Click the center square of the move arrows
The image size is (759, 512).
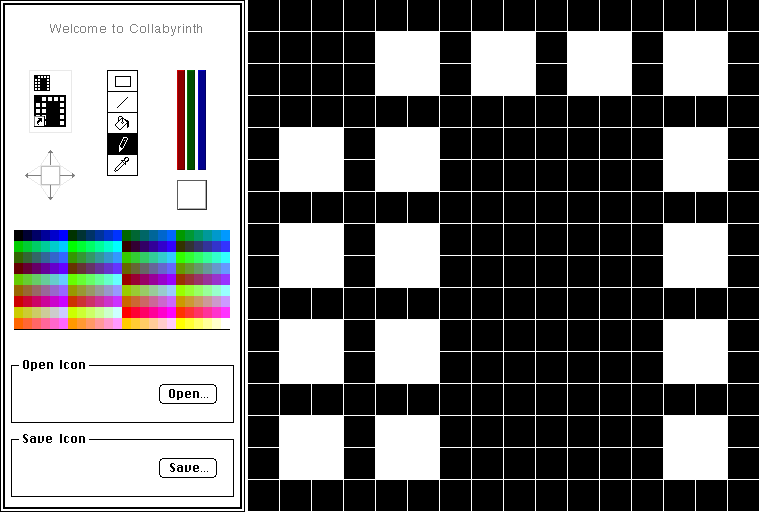pyautogui.click(x=50, y=175)
